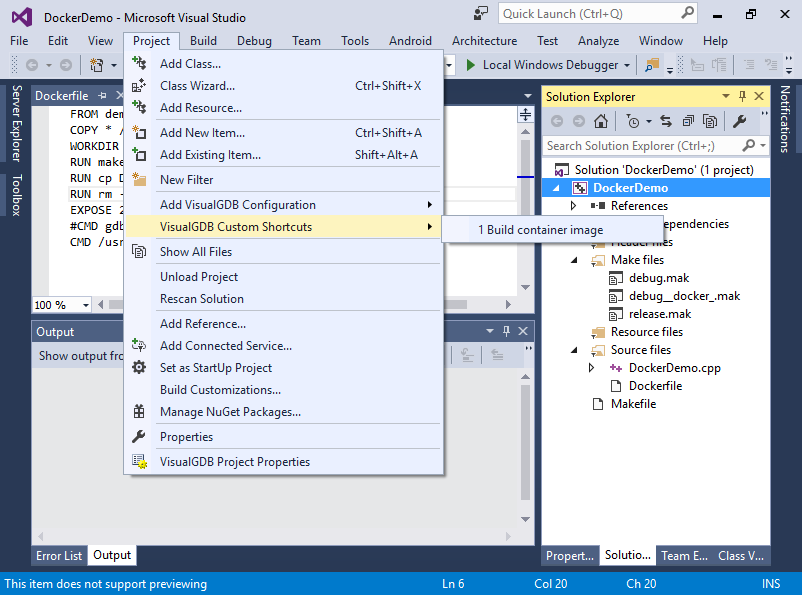This screenshot has height=595, width=802.
Task: Expand the DockerDemo.cpp node
Action: coord(591,368)
